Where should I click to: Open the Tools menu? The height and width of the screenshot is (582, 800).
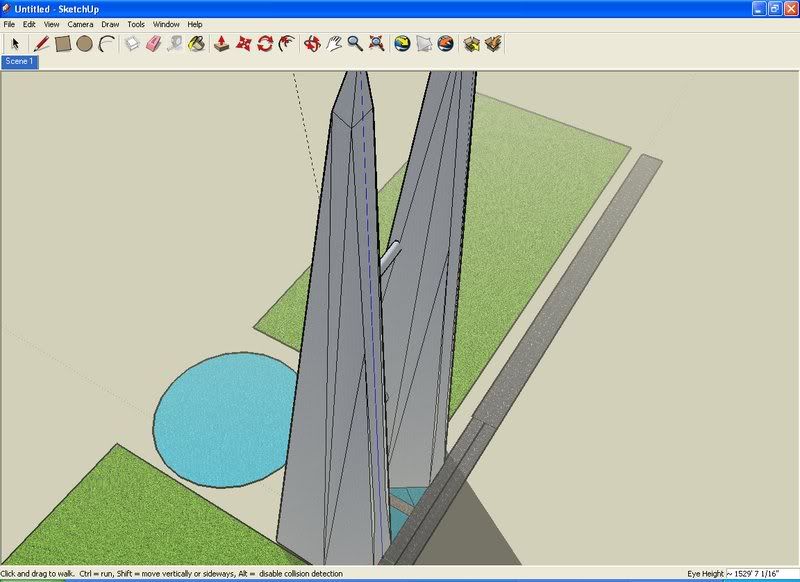(x=136, y=24)
